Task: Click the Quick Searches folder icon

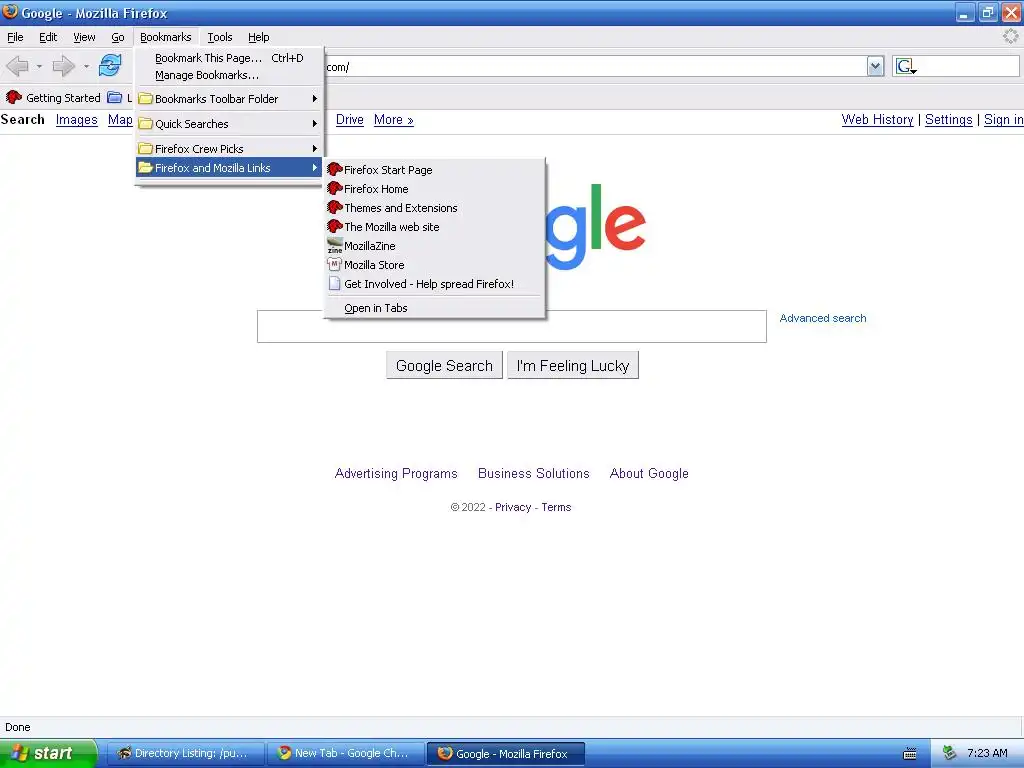Action: 145,123
